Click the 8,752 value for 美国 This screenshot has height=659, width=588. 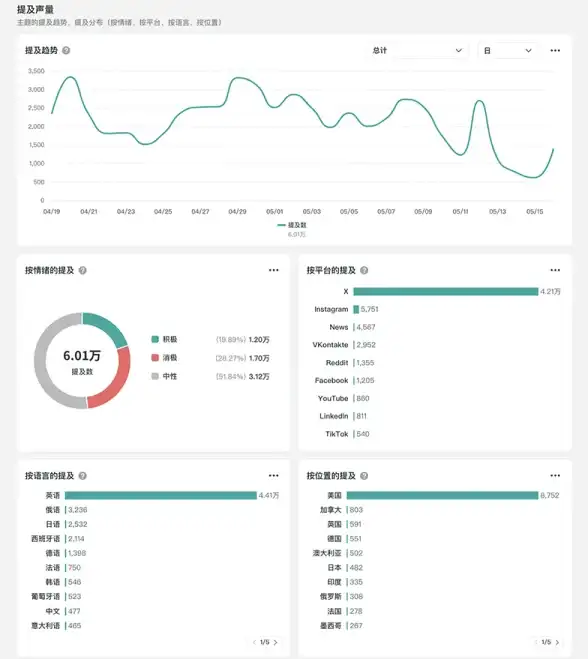click(x=550, y=496)
